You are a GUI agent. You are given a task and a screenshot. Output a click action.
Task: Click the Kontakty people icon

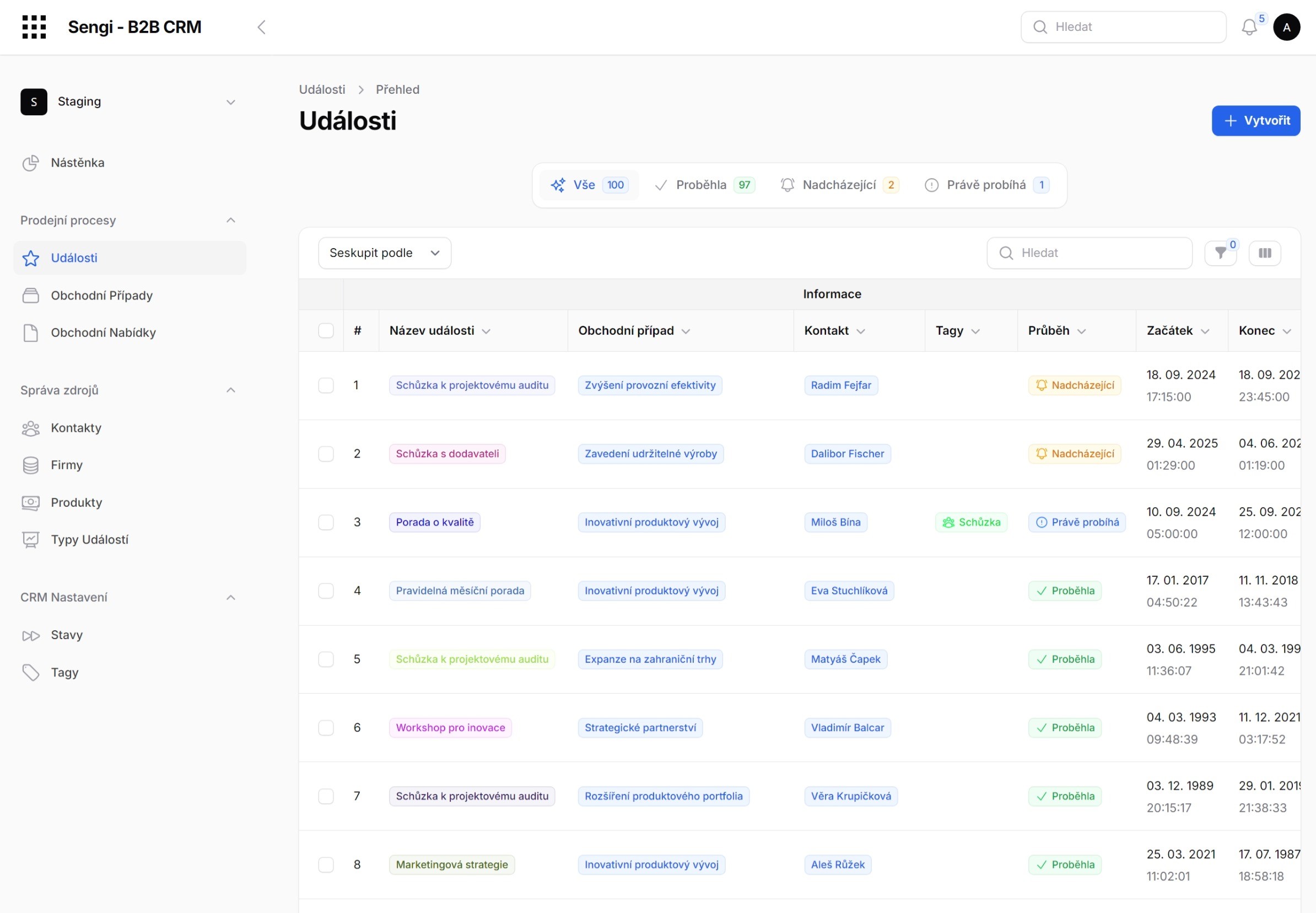30,428
